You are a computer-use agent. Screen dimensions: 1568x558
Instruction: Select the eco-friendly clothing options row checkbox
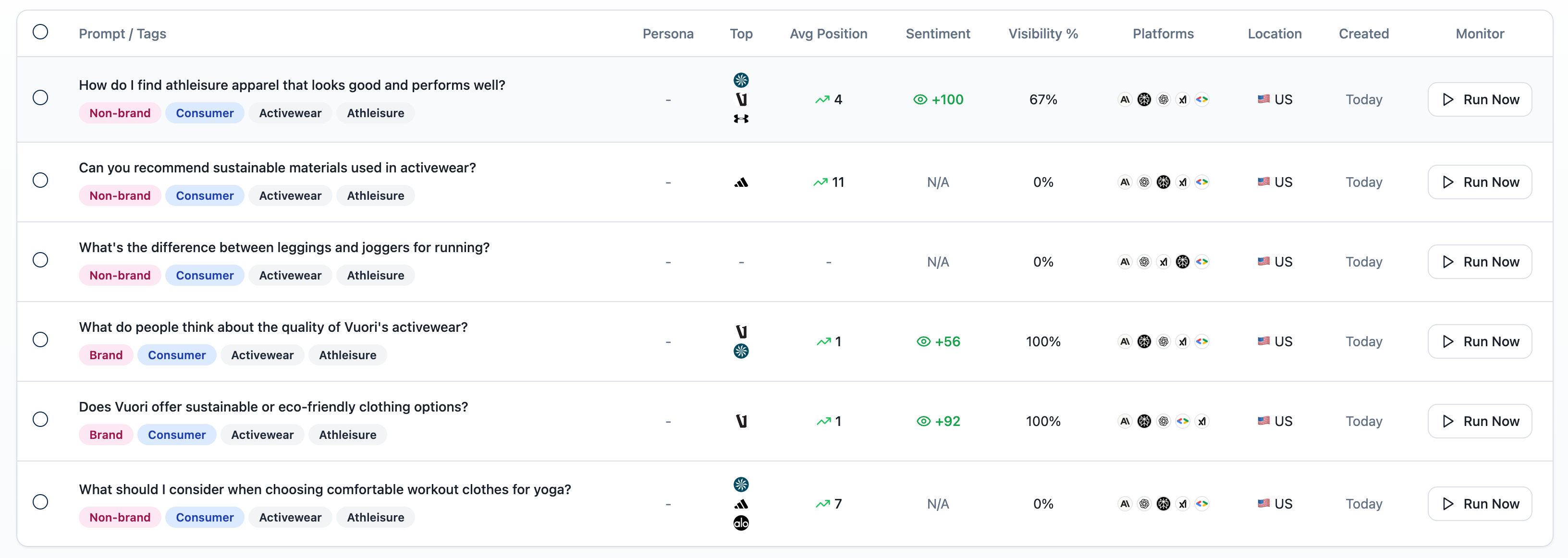pyautogui.click(x=40, y=419)
